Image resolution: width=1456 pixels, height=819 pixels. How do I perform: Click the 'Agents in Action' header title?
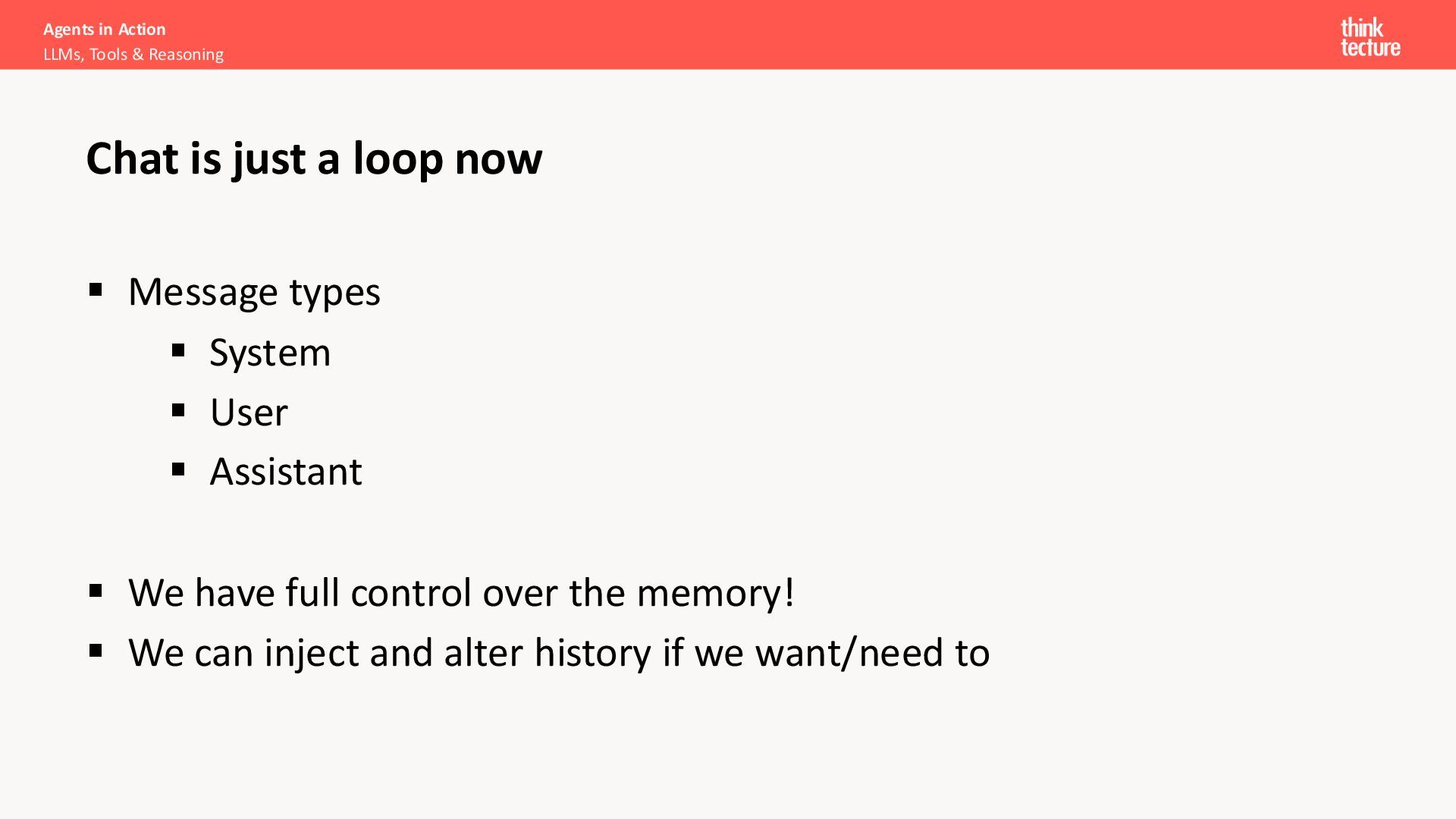coord(104,30)
